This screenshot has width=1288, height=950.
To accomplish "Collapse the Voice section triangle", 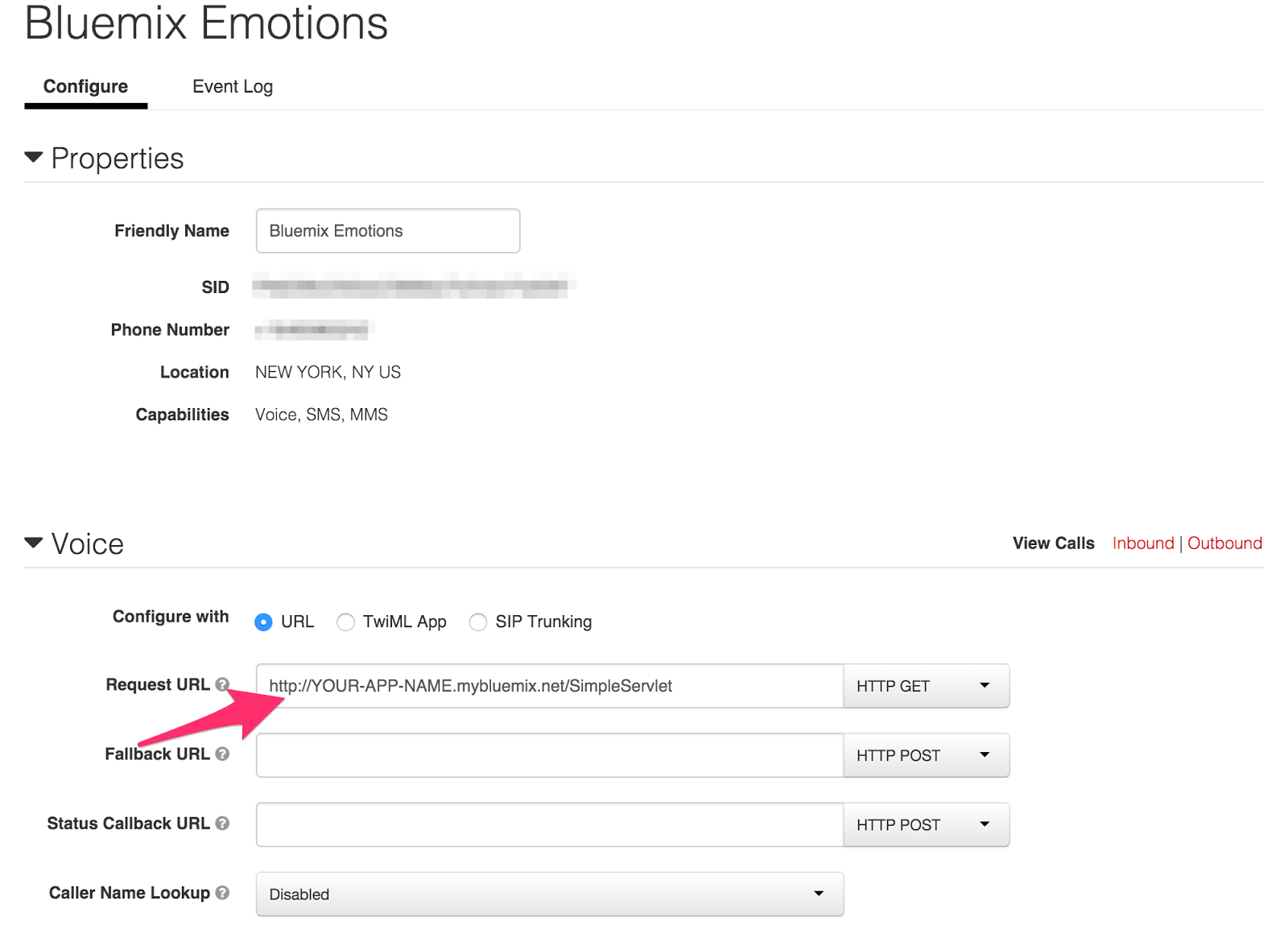I will (34, 543).
